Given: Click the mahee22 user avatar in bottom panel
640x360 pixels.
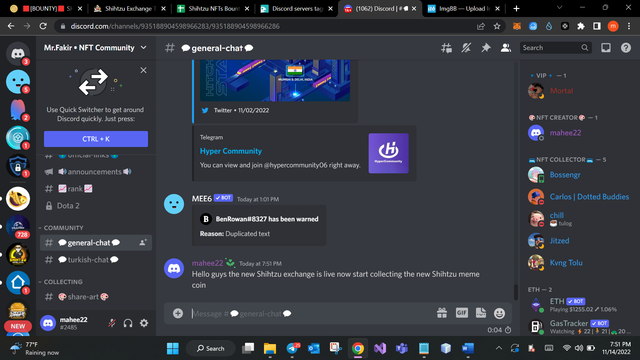Looking at the screenshot, I should point(48,323).
